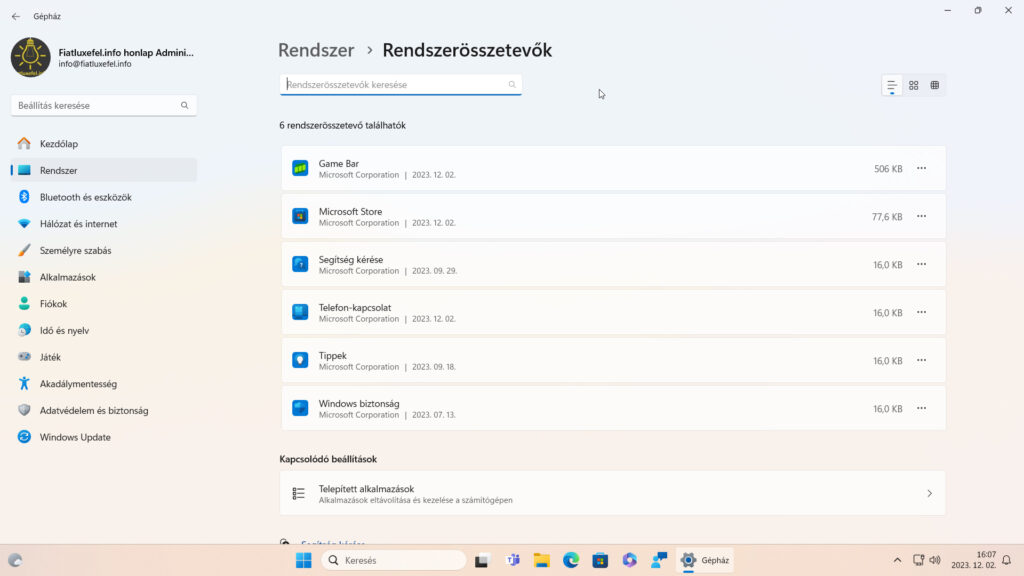Open Microsoft Teams from taskbar

(513, 560)
